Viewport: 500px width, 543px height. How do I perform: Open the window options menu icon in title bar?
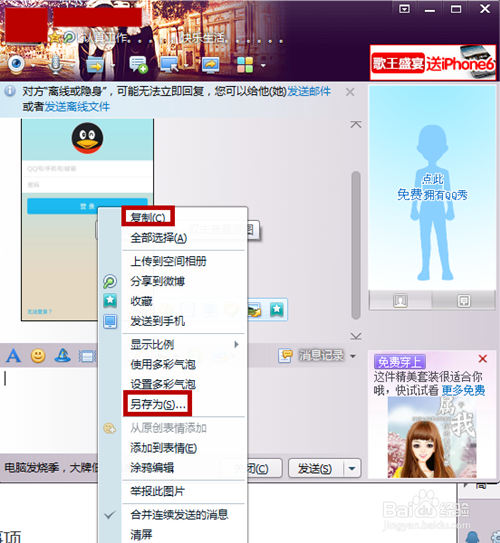pyautogui.click(x=404, y=9)
